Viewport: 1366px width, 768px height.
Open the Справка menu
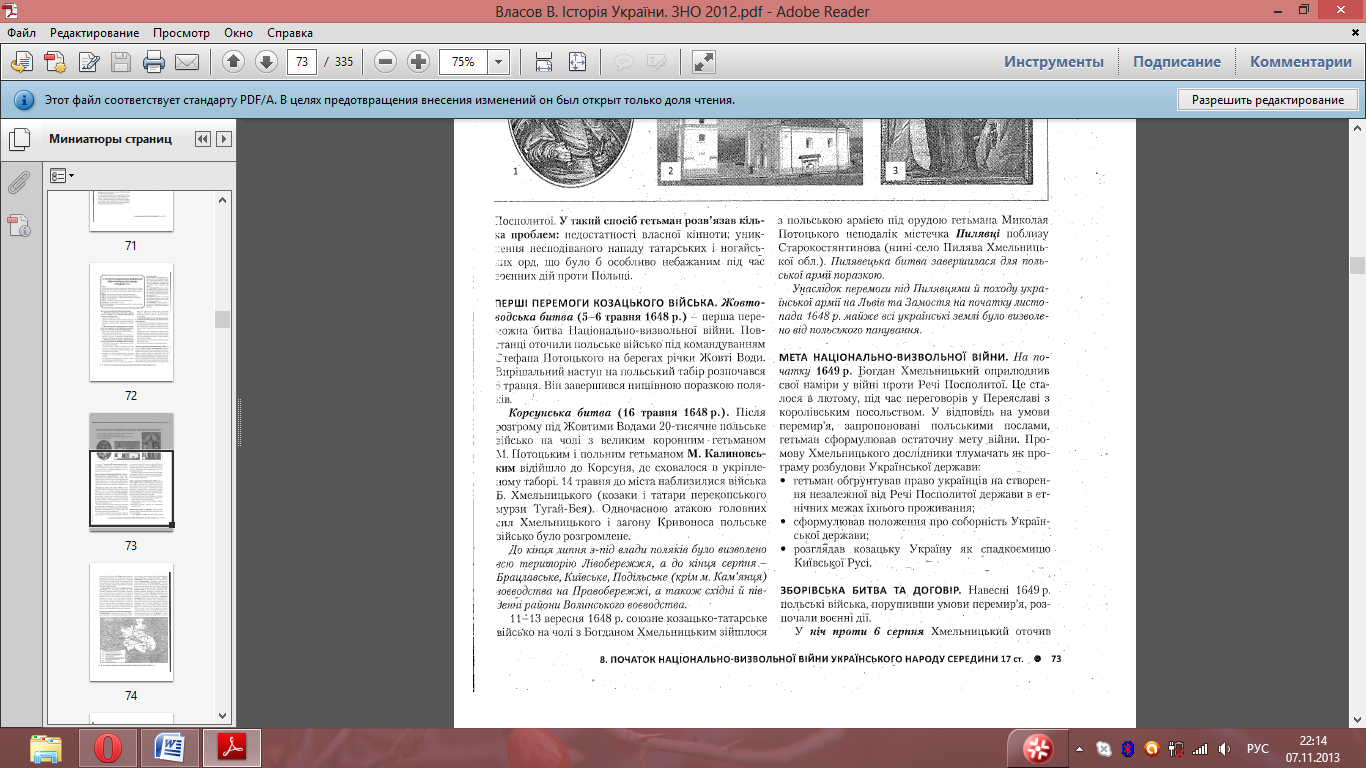click(292, 33)
